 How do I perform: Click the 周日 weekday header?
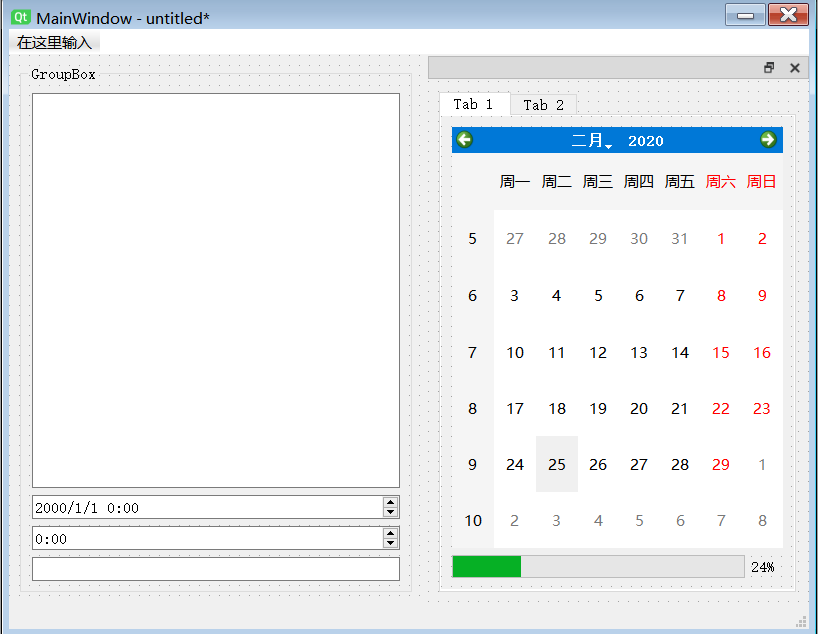762,181
